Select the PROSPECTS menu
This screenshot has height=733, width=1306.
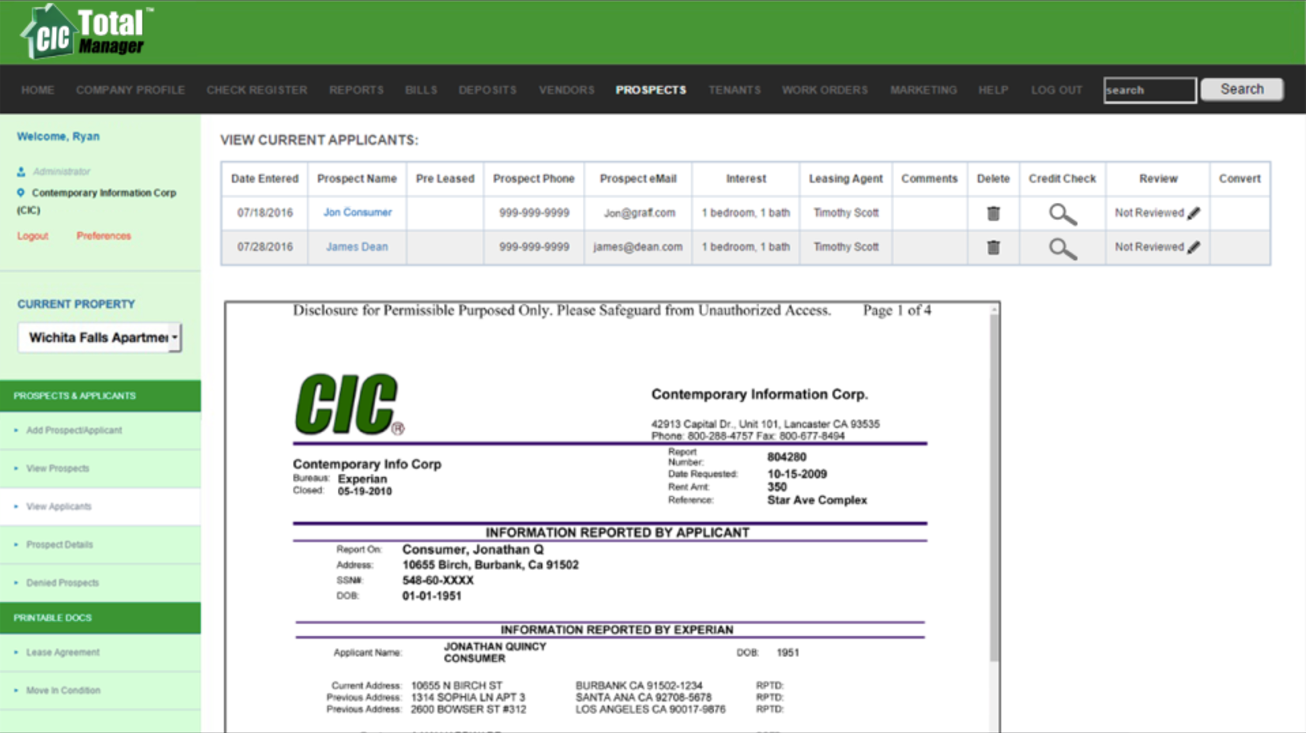(651, 90)
